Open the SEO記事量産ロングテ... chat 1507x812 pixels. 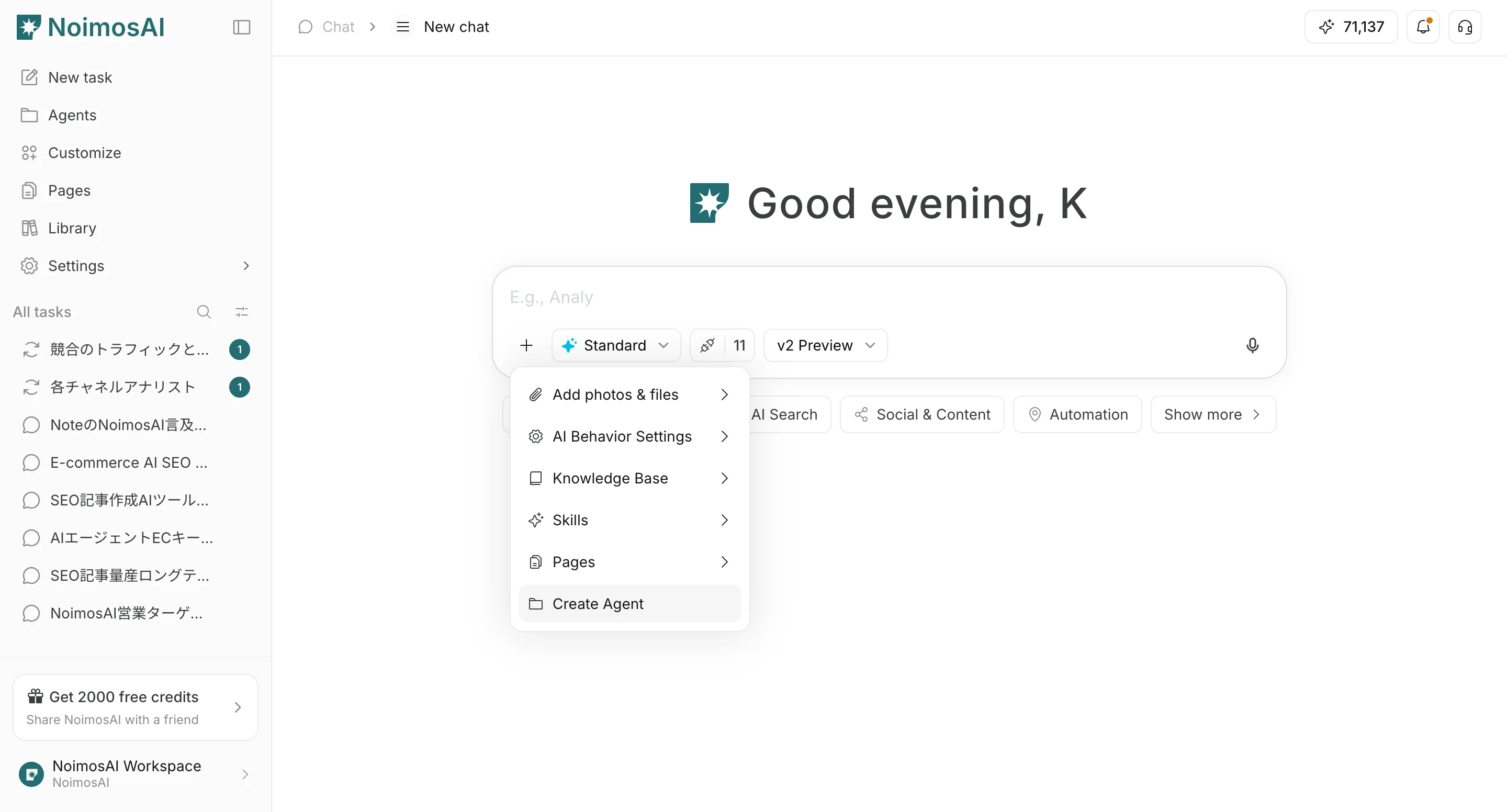click(x=136, y=576)
